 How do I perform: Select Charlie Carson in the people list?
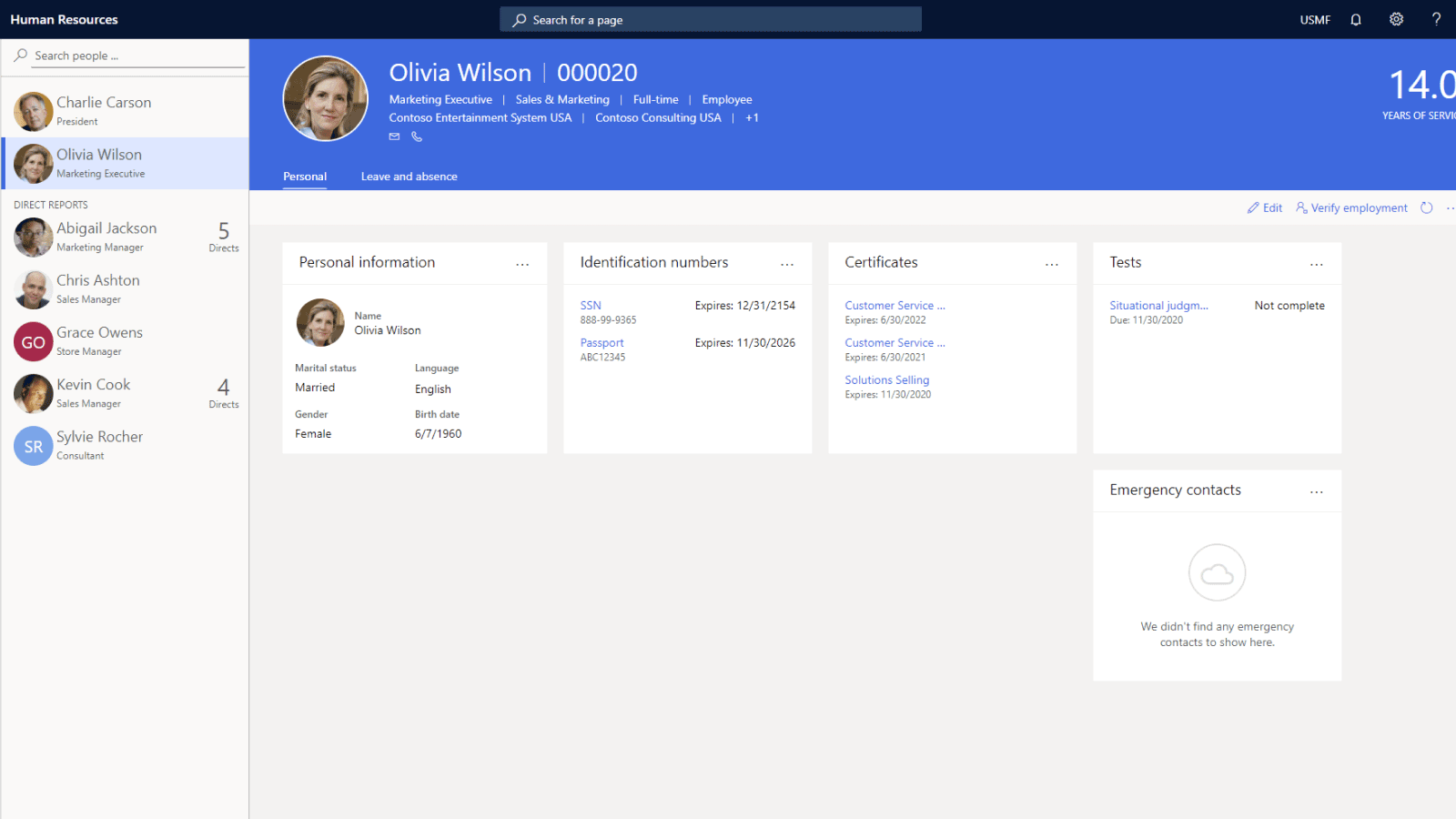click(103, 103)
